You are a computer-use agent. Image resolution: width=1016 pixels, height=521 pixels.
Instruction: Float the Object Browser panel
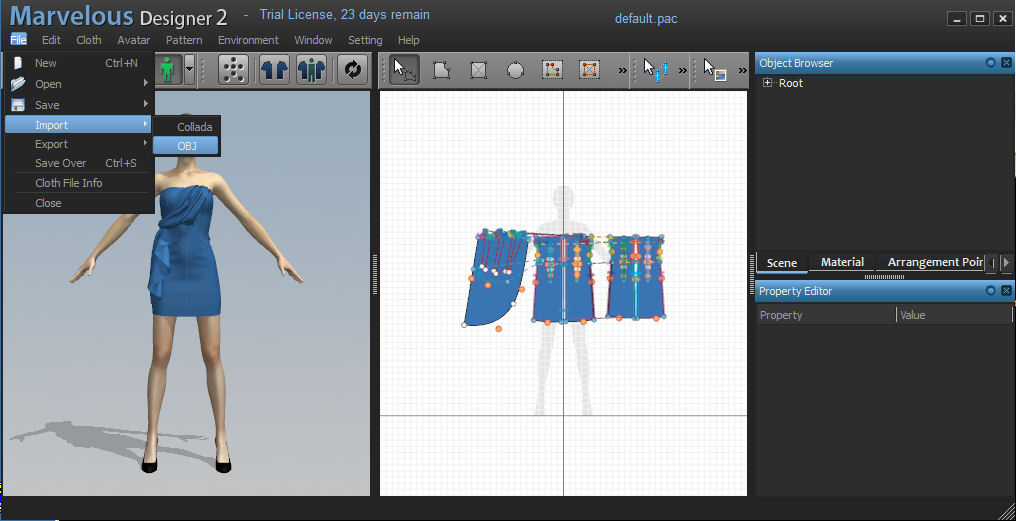coord(991,63)
